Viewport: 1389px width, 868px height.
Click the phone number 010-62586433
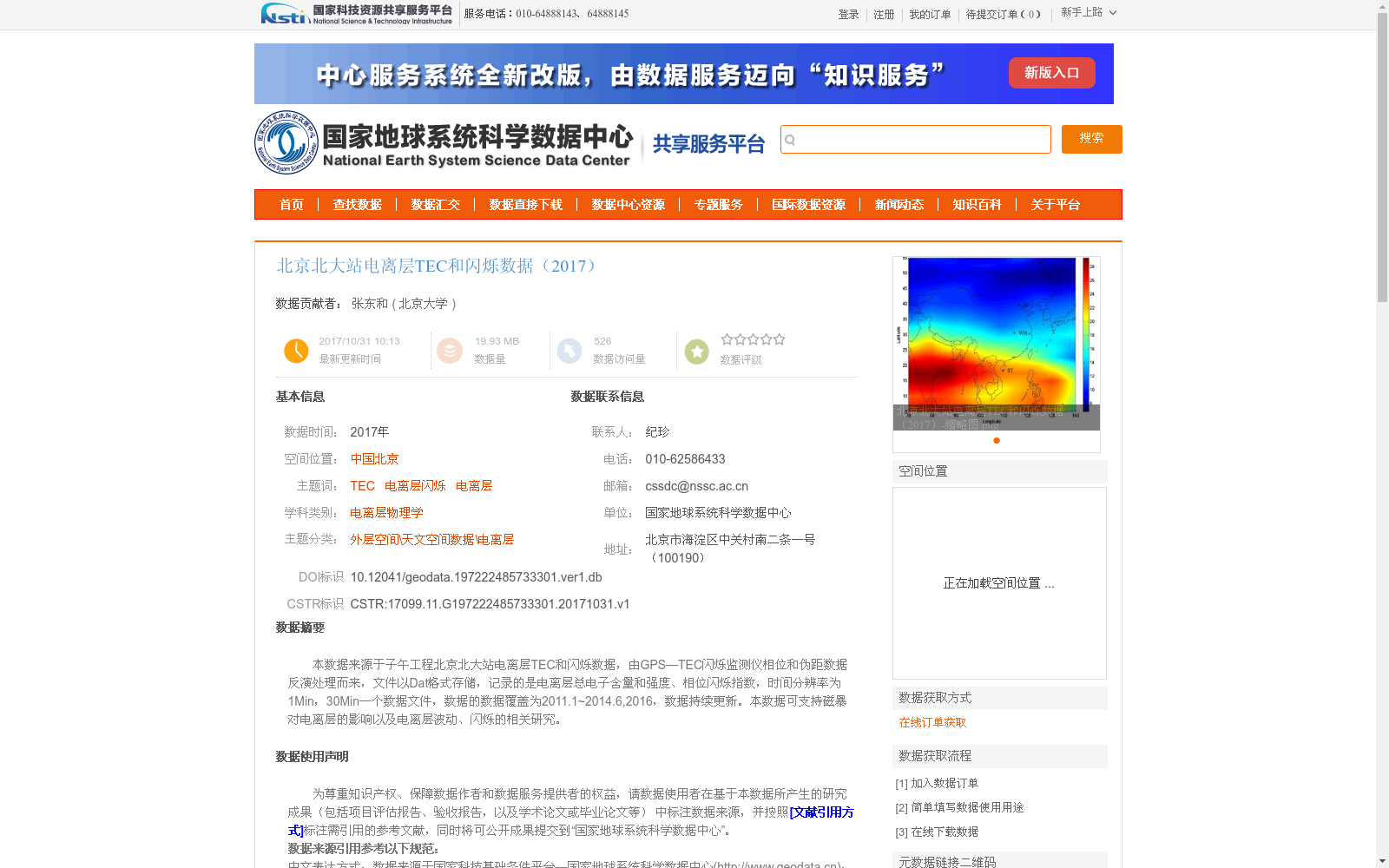pos(685,459)
